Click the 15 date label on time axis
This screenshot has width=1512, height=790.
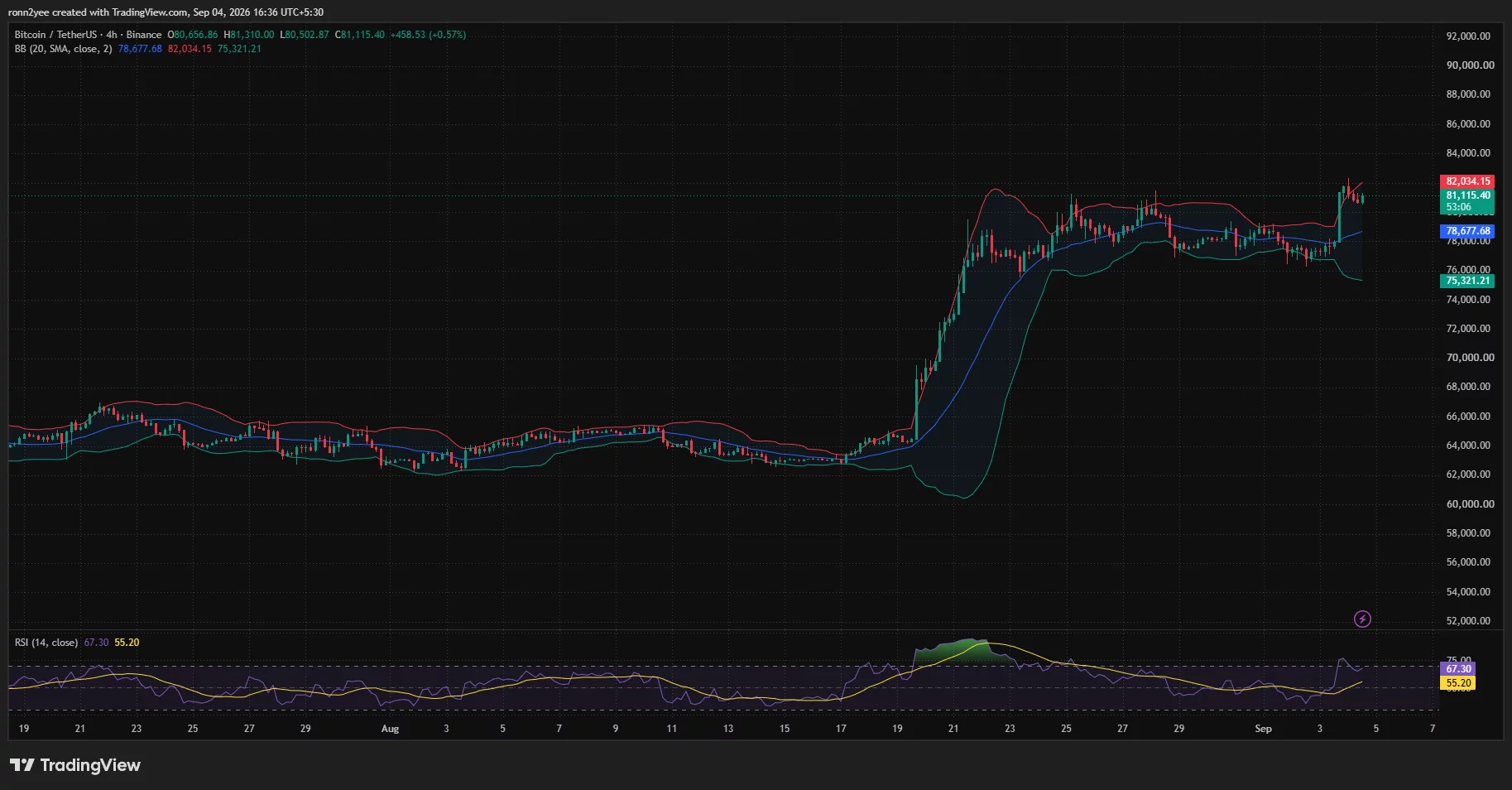tap(785, 729)
